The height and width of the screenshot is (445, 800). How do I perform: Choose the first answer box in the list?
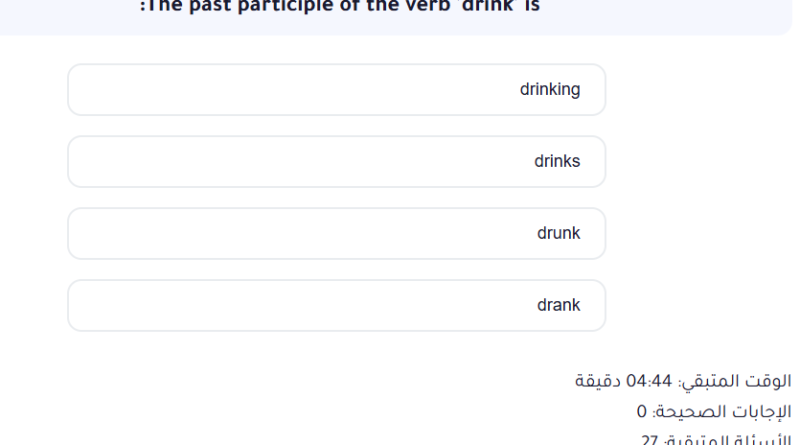[337, 90]
